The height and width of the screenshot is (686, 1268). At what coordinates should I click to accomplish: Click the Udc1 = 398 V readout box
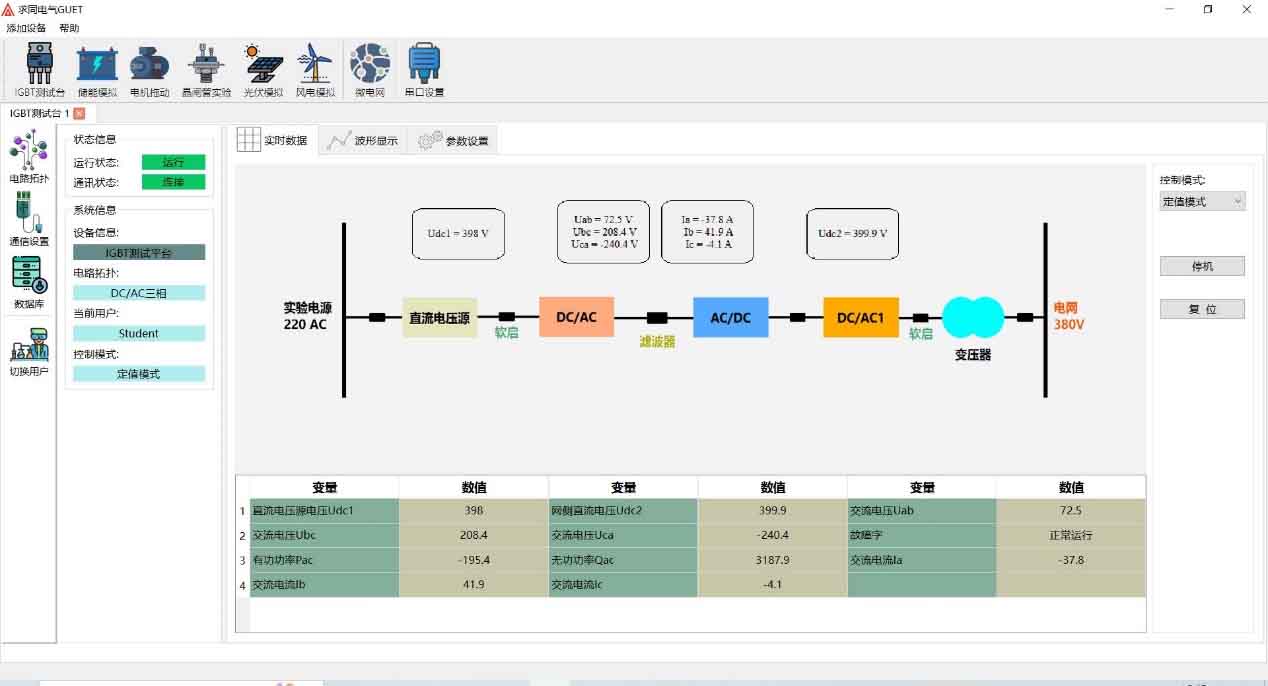[458, 234]
